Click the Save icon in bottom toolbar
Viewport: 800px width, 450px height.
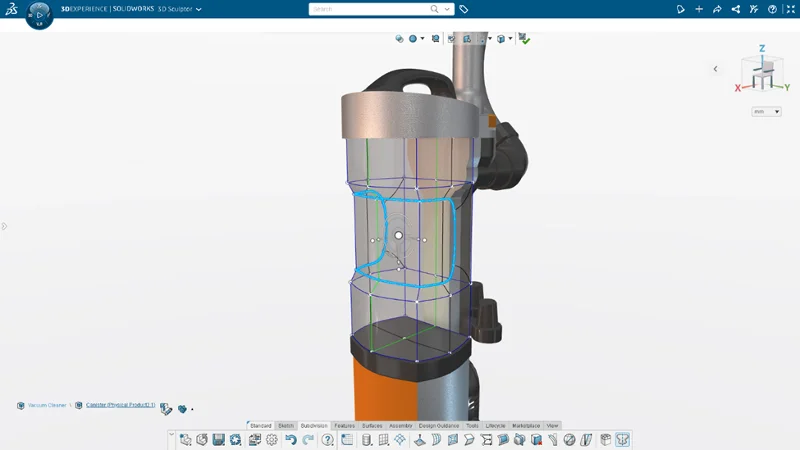coord(218,440)
